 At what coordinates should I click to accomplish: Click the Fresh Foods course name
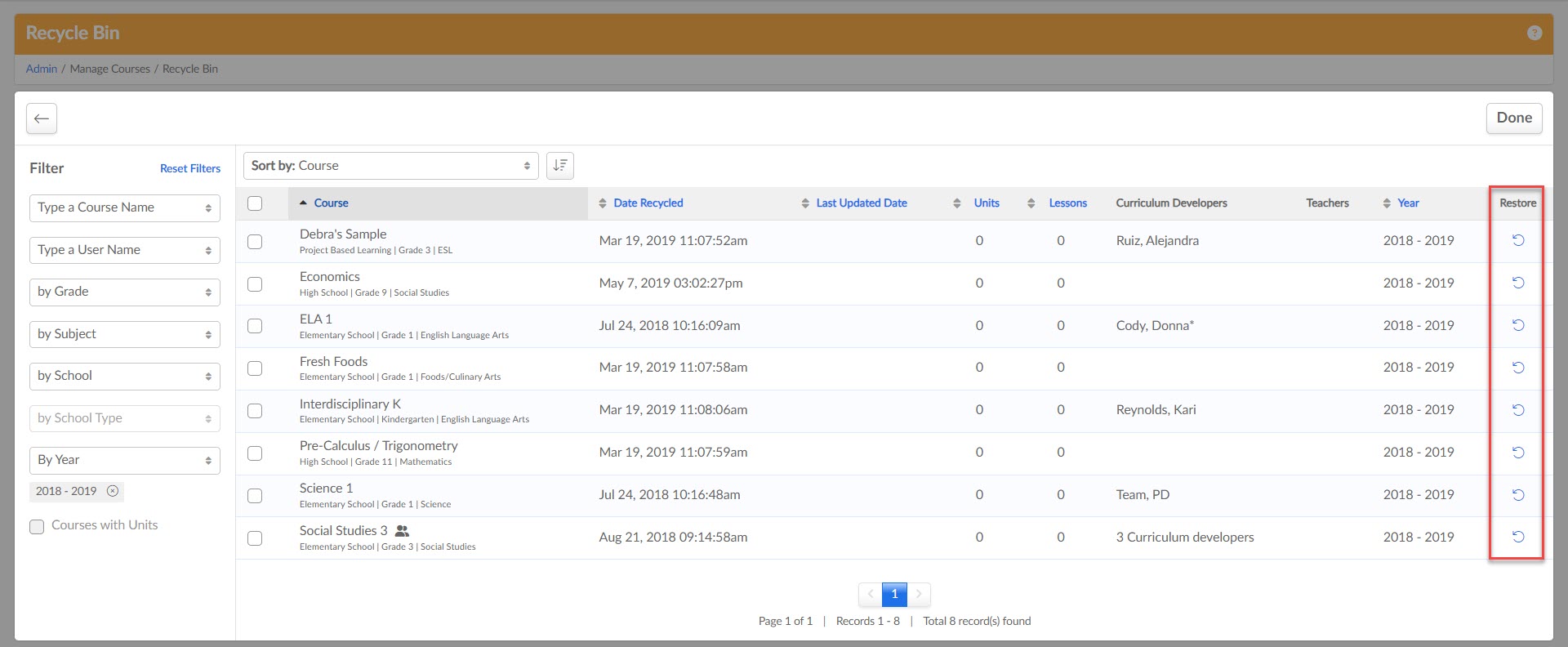333,362
